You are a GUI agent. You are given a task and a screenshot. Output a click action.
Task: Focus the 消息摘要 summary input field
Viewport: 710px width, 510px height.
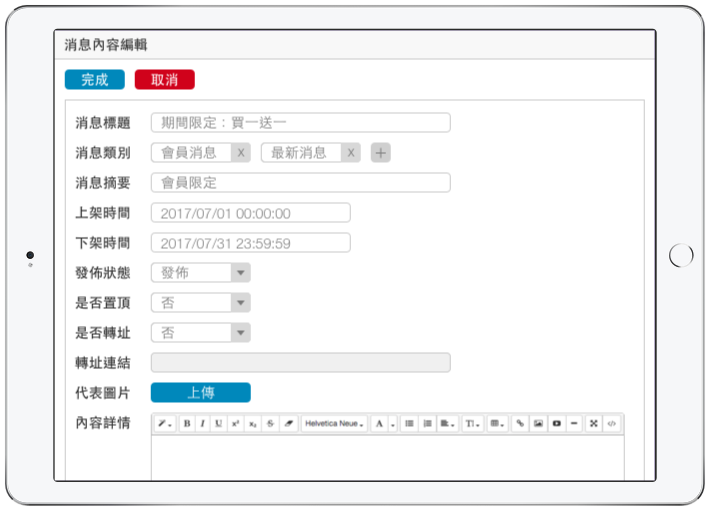[x=301, y=183]
